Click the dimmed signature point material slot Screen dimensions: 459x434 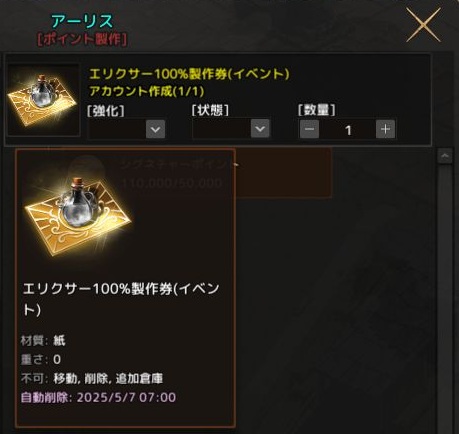click(283, 173)
